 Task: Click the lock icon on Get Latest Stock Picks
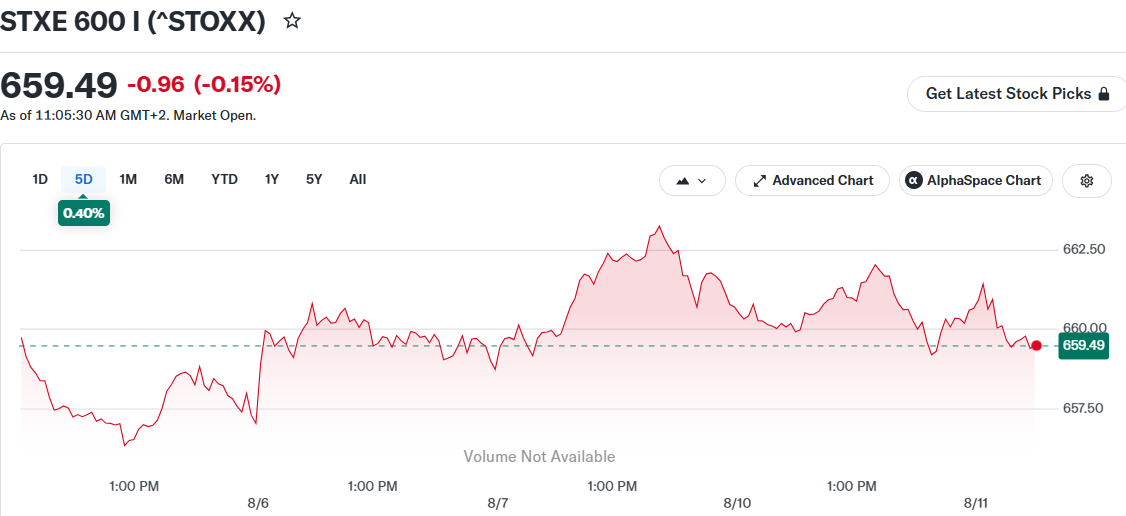[x=1104, y=94]
